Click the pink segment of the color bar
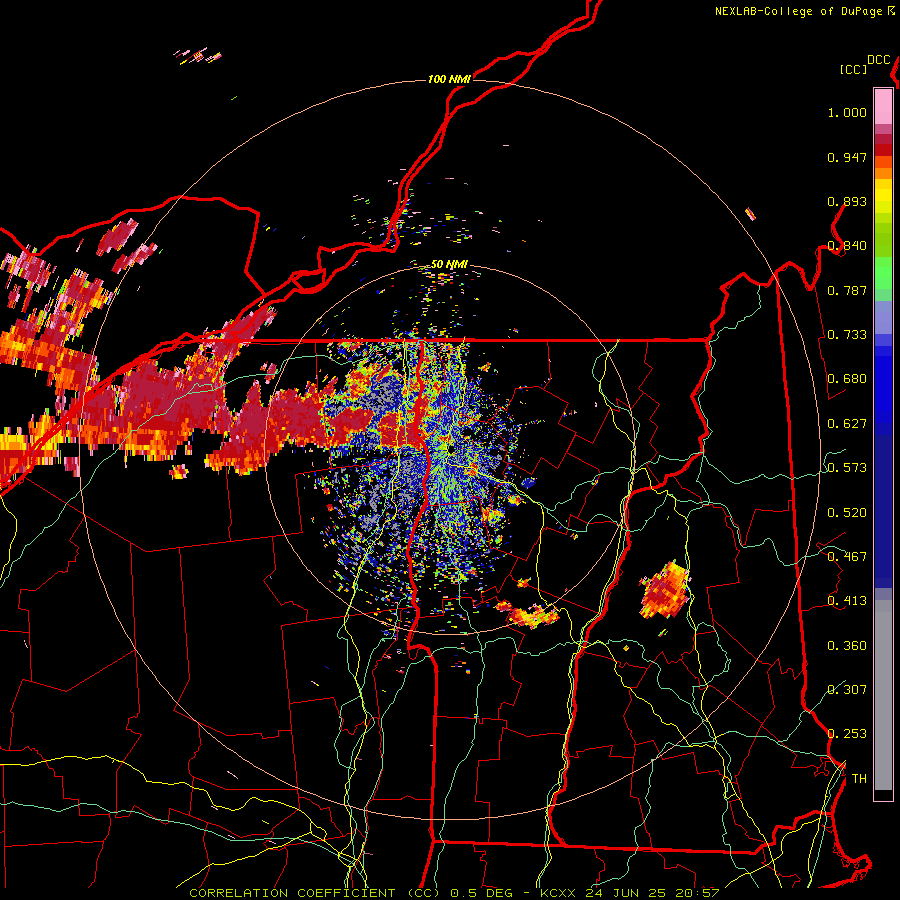900x900 pixels. (883, 107)
